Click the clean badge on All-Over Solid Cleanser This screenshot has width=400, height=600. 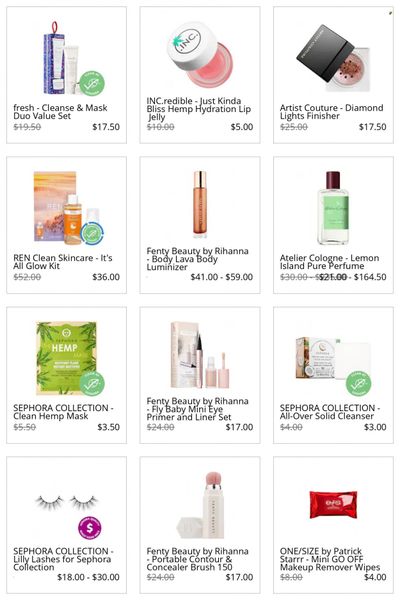[358, 383]
